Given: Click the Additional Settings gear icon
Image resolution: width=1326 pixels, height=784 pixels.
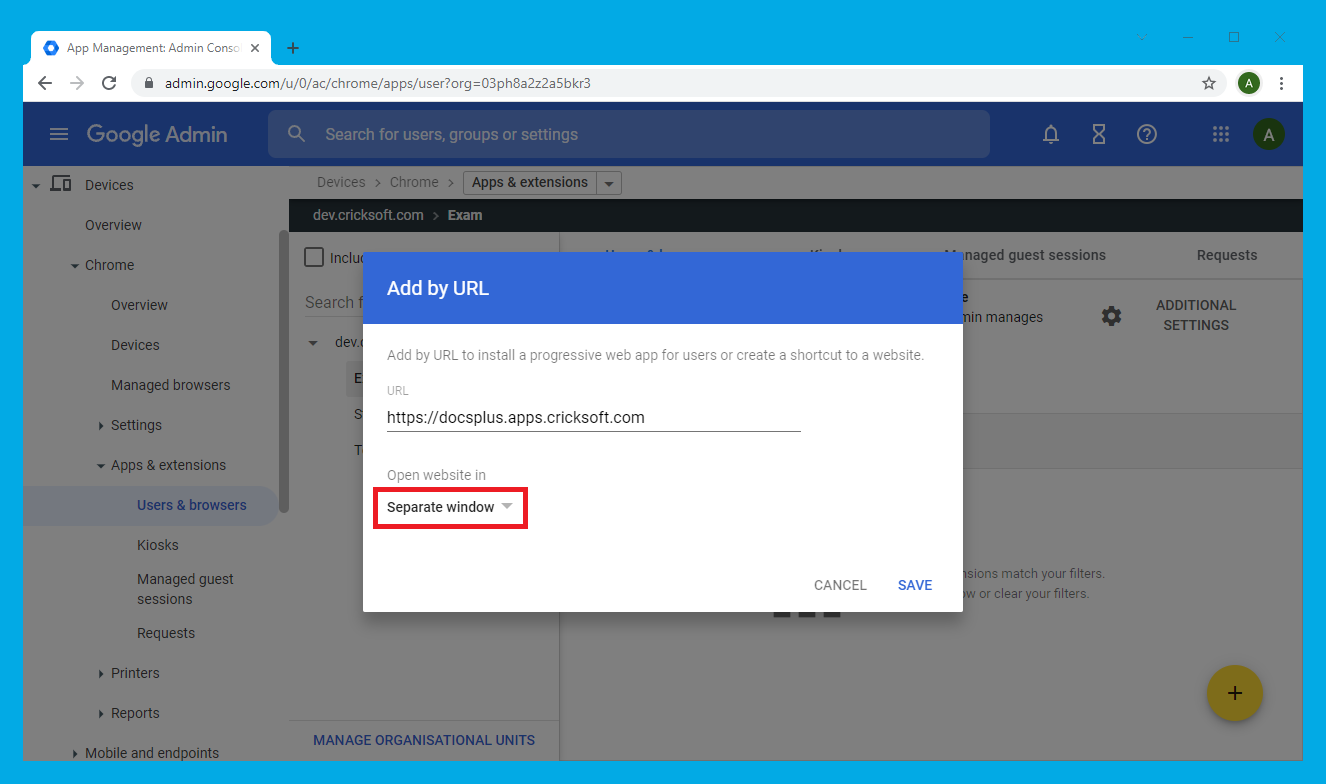Looking at the screenshot, I should click(x=1111, y=316).
